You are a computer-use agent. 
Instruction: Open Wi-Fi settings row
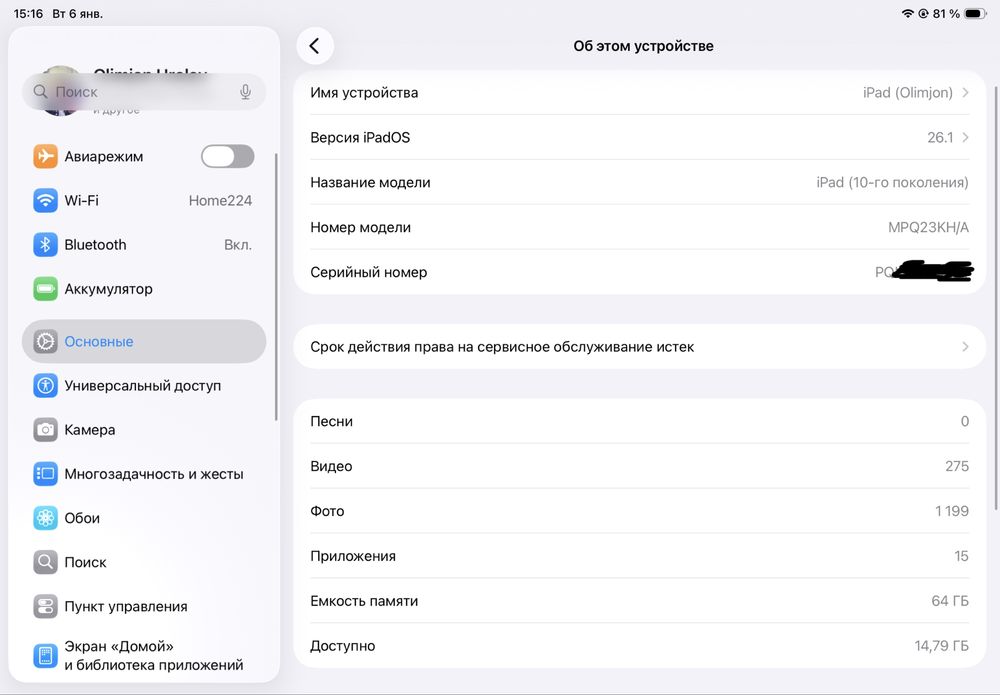pyautogui.click(x=143, y=200)
